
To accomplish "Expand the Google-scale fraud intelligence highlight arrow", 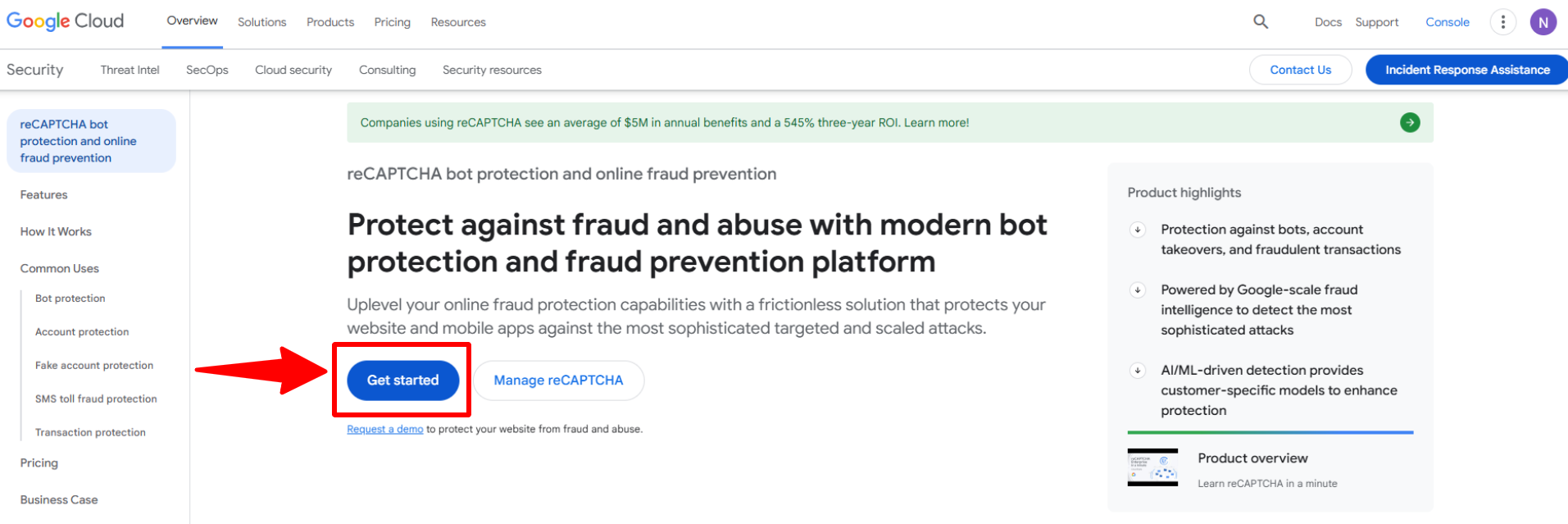I will point(1138,289).
